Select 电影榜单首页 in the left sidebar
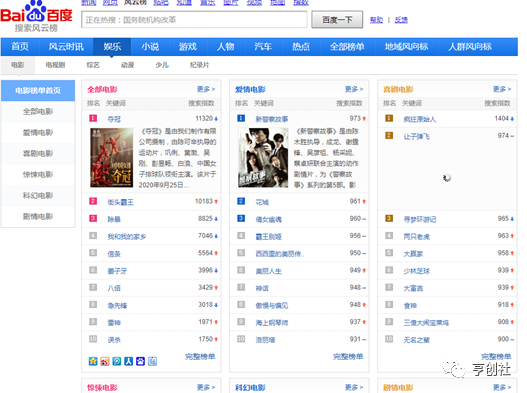This screenshot has height=393, width=527. [38, 91]
